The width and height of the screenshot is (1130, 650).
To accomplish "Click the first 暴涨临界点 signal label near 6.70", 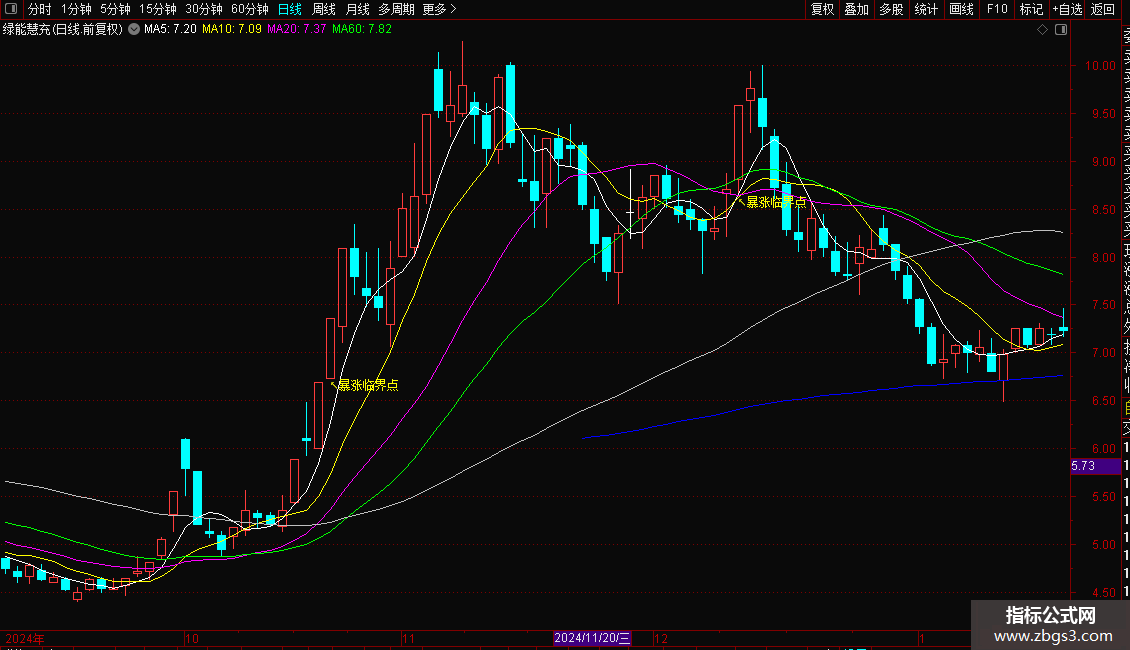I will click(x=368, y=385).
